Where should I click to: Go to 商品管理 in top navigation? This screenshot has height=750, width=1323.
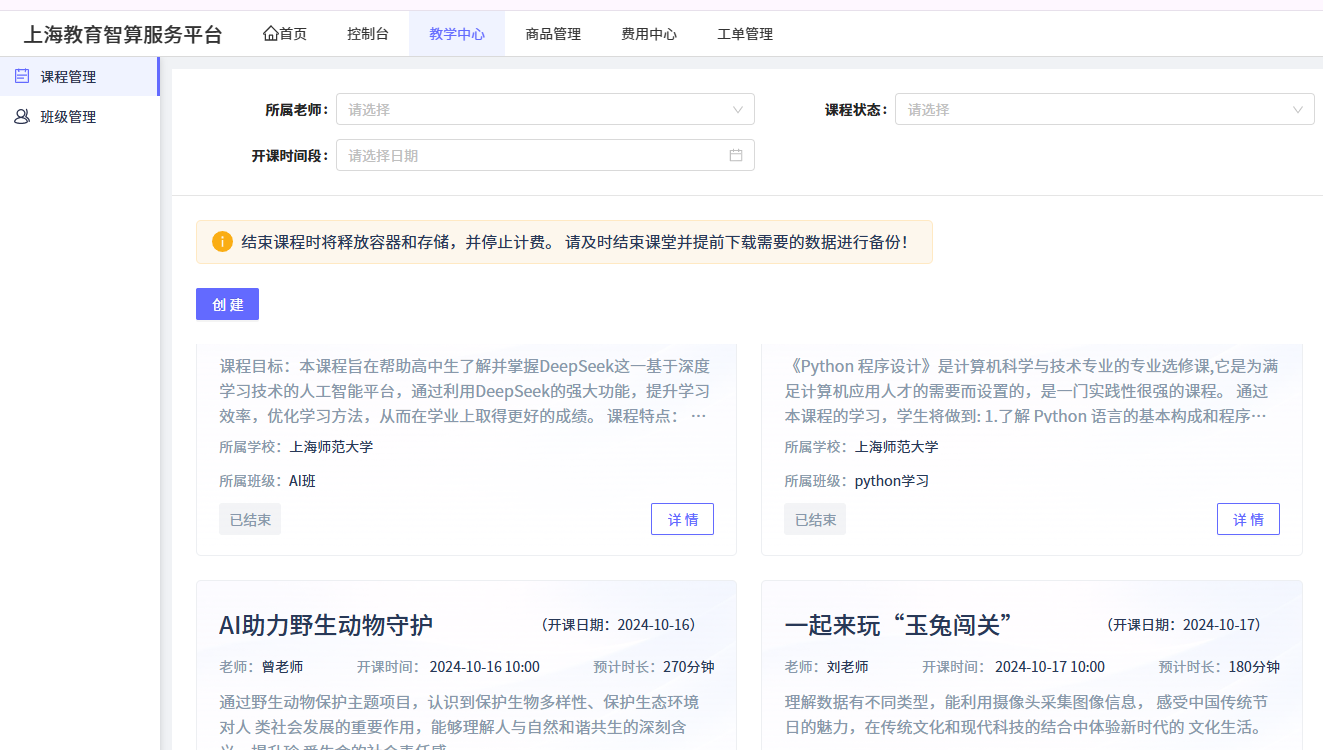click(553, 34)
